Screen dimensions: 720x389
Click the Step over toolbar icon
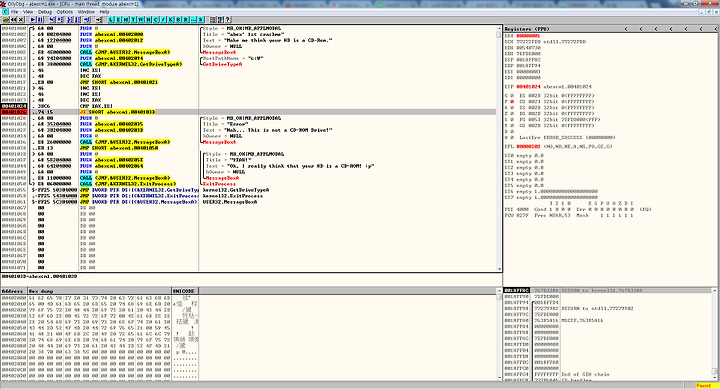click(60, 20)
